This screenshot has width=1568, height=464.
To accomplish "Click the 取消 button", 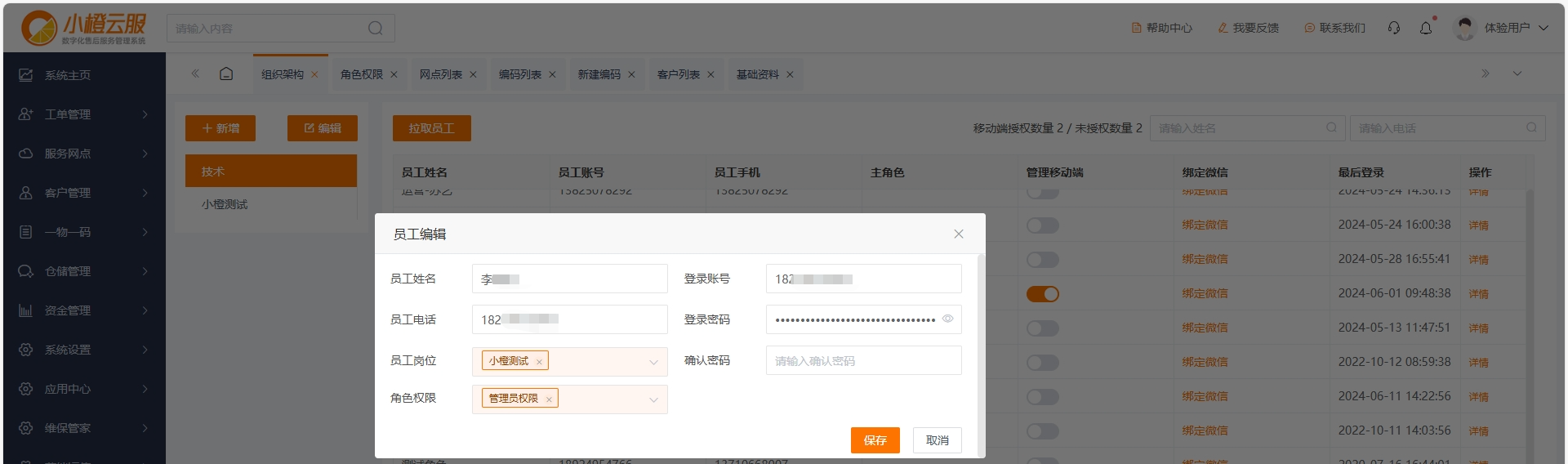I will tap(937, 440).
